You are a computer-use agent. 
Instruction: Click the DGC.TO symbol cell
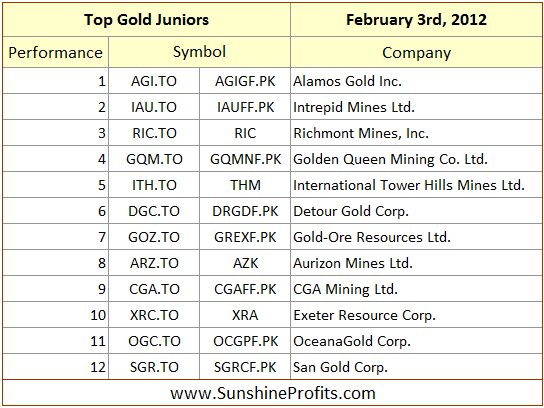point(154,211)
